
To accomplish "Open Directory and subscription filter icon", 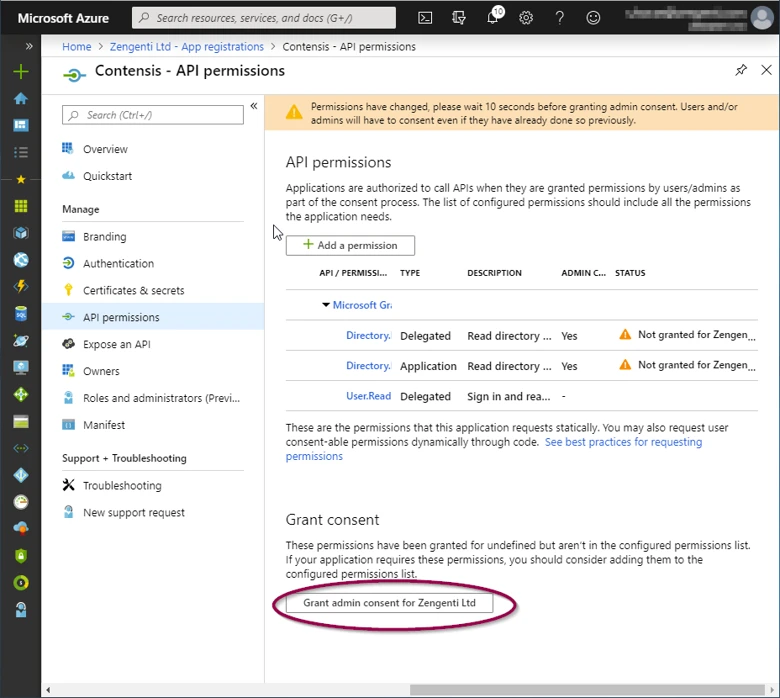I will click(x=459, y=18).
